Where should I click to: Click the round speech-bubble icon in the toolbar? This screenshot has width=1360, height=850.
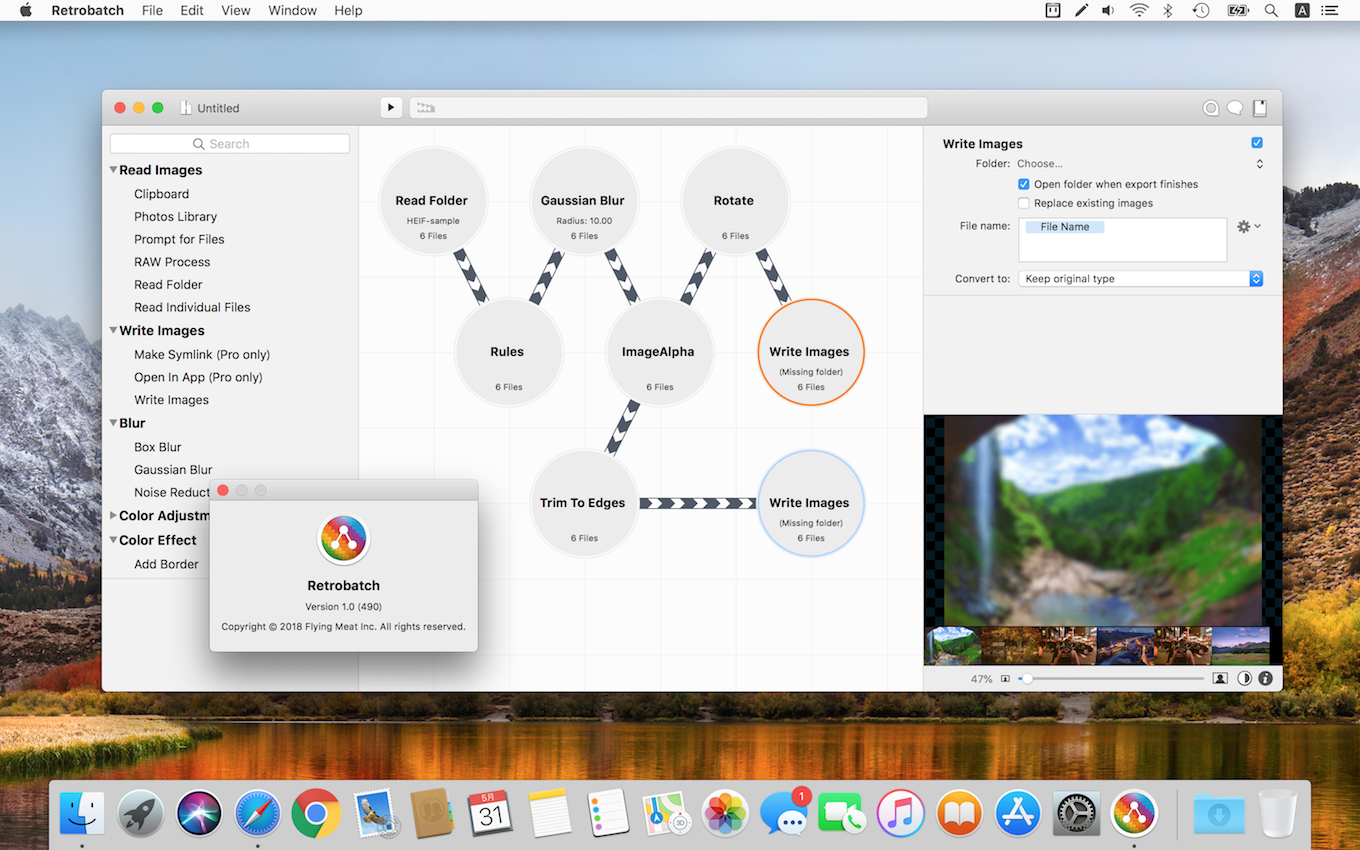(x=1211, y=108)
